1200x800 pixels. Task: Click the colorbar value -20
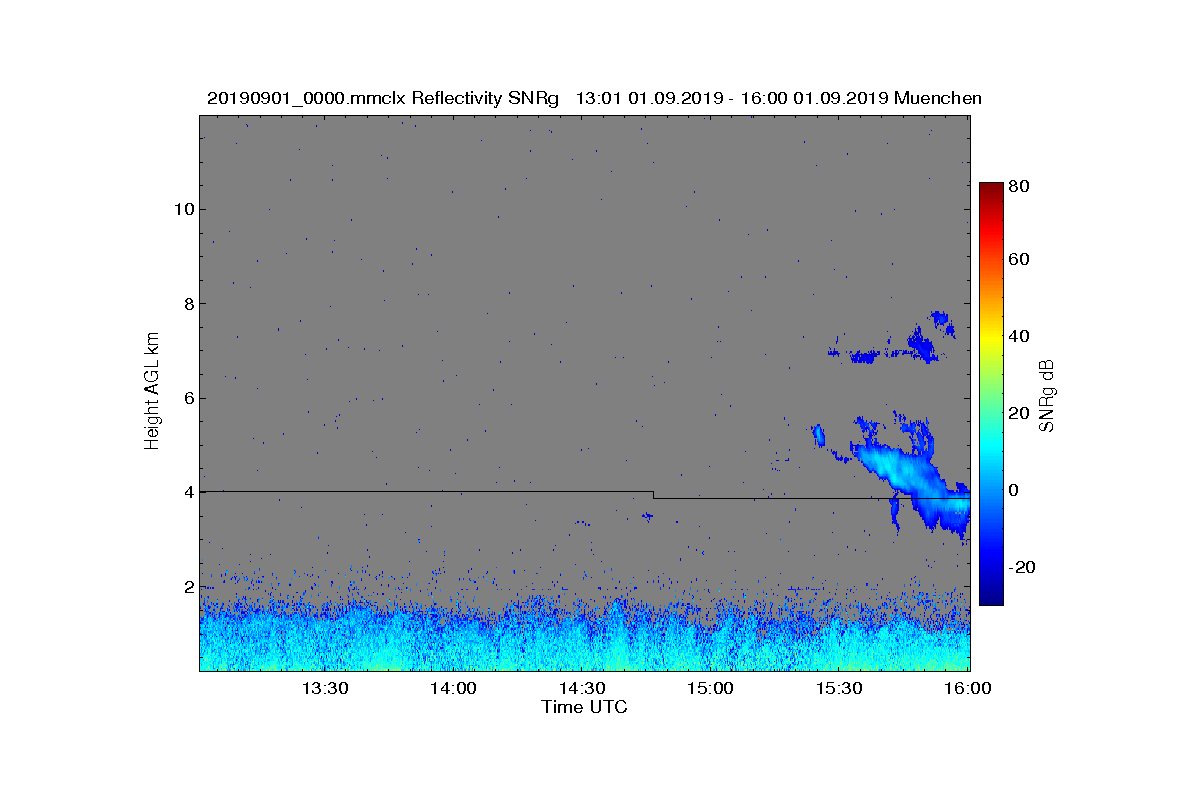pos(1022,567)
